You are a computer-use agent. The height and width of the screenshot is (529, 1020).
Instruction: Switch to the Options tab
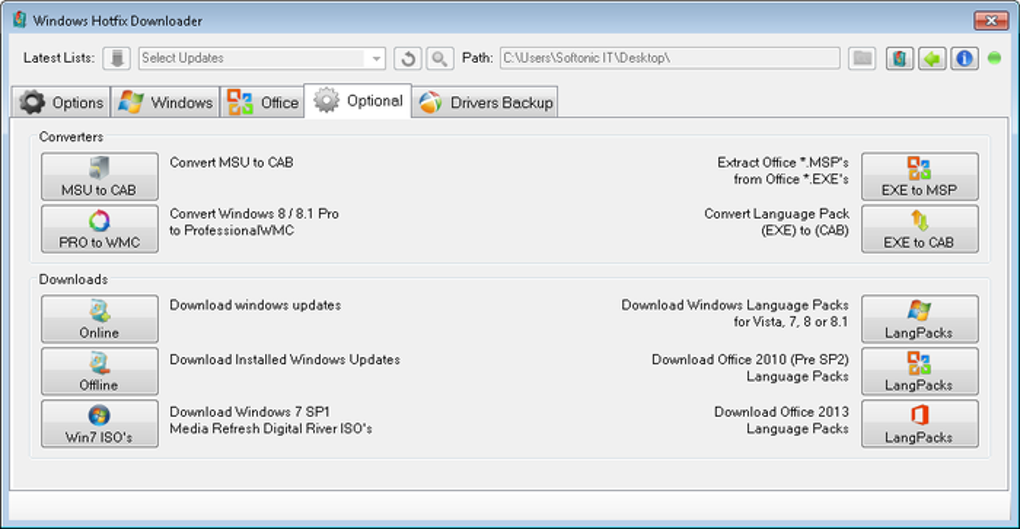(61, 102)
